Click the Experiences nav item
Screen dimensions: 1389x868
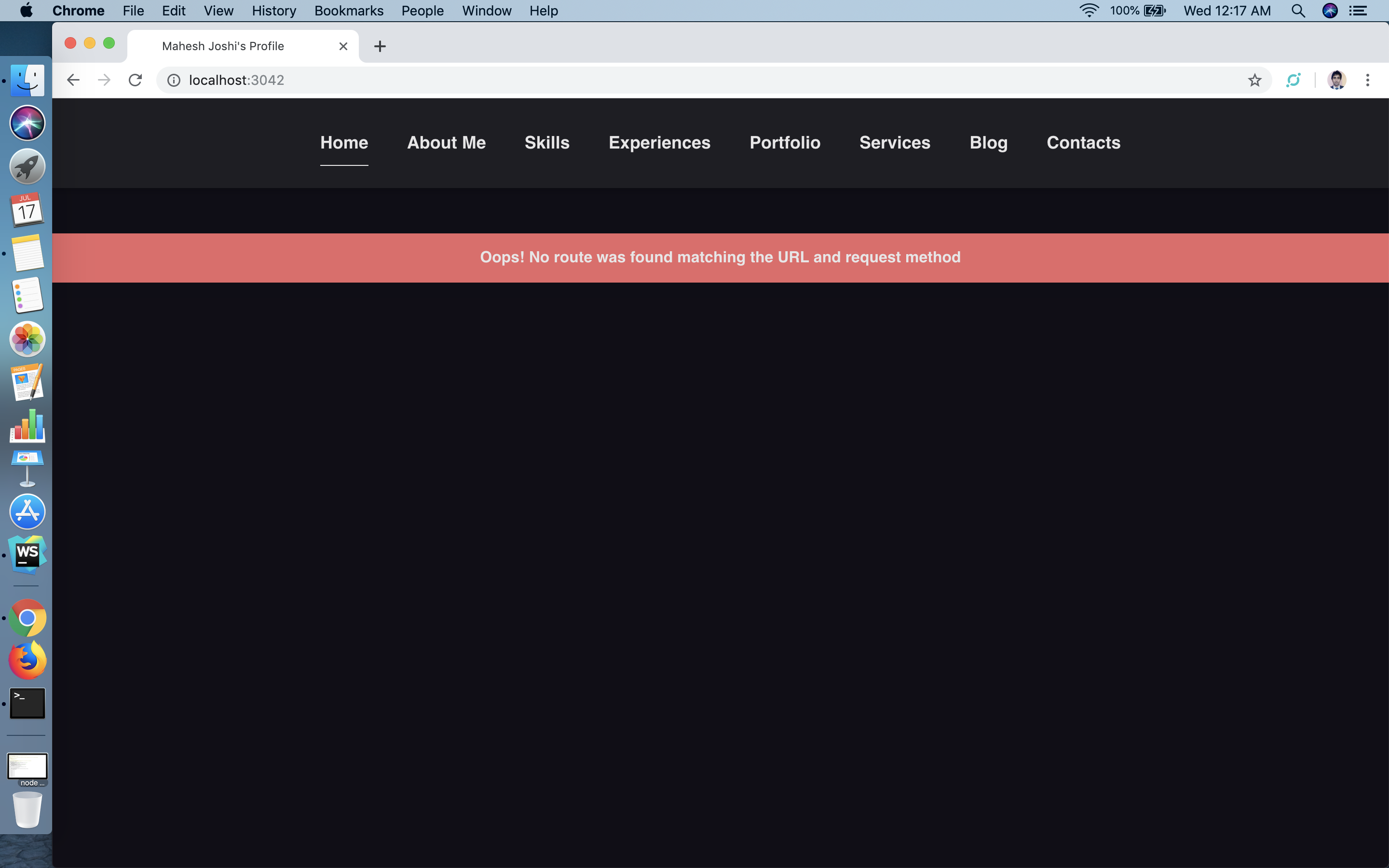[x=659, y=142]
